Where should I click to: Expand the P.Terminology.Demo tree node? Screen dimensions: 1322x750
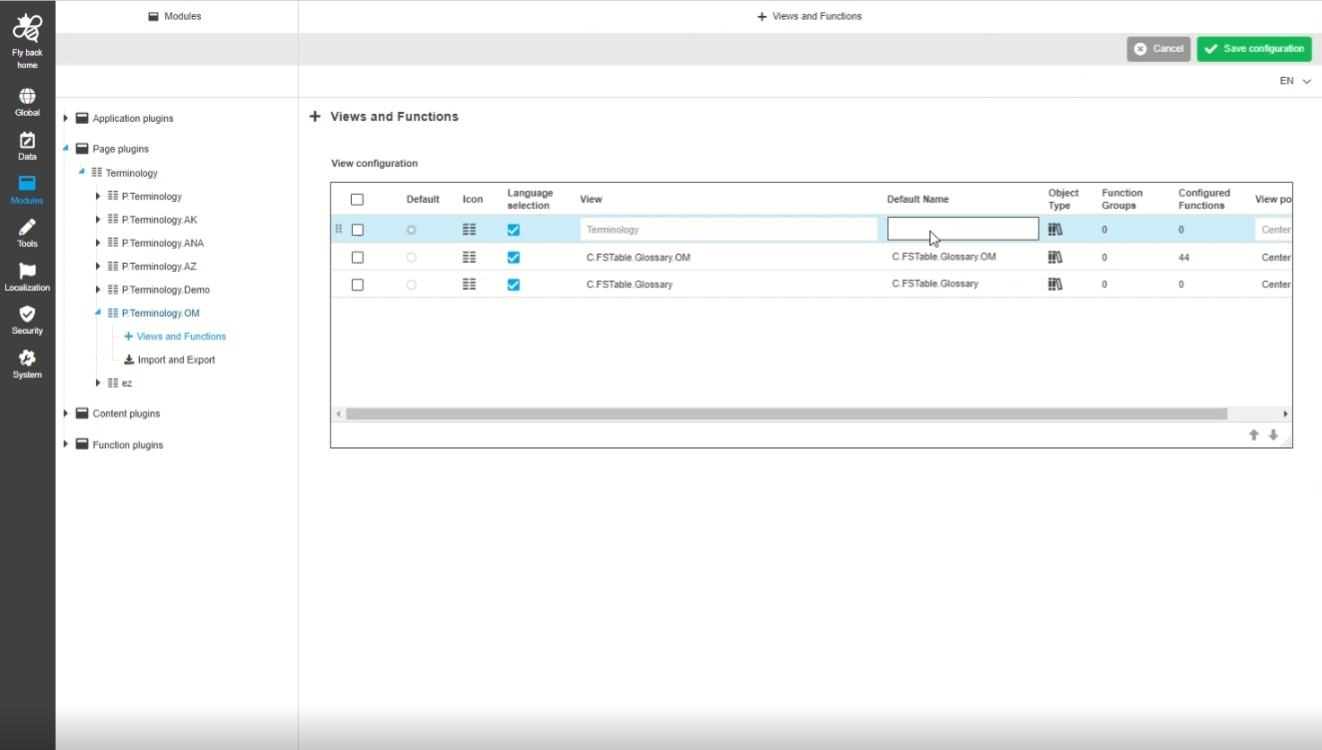click(x=98, y=290)
